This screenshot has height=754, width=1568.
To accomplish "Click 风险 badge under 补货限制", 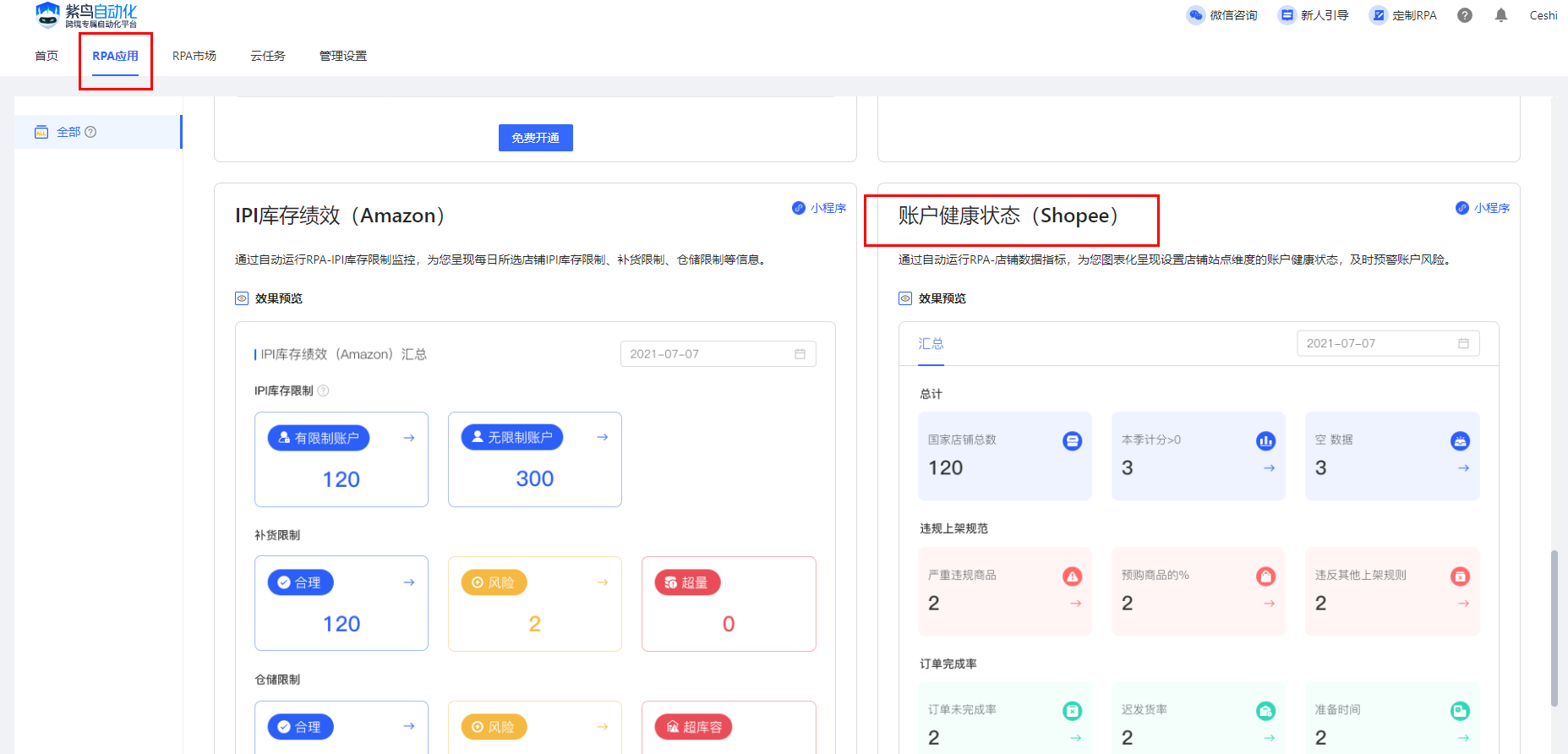I will pos(494,582).
